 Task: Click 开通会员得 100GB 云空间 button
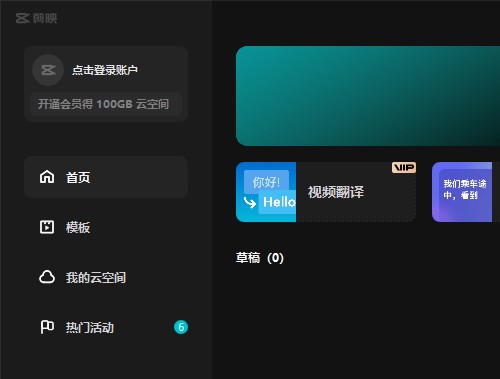point(106,104)
